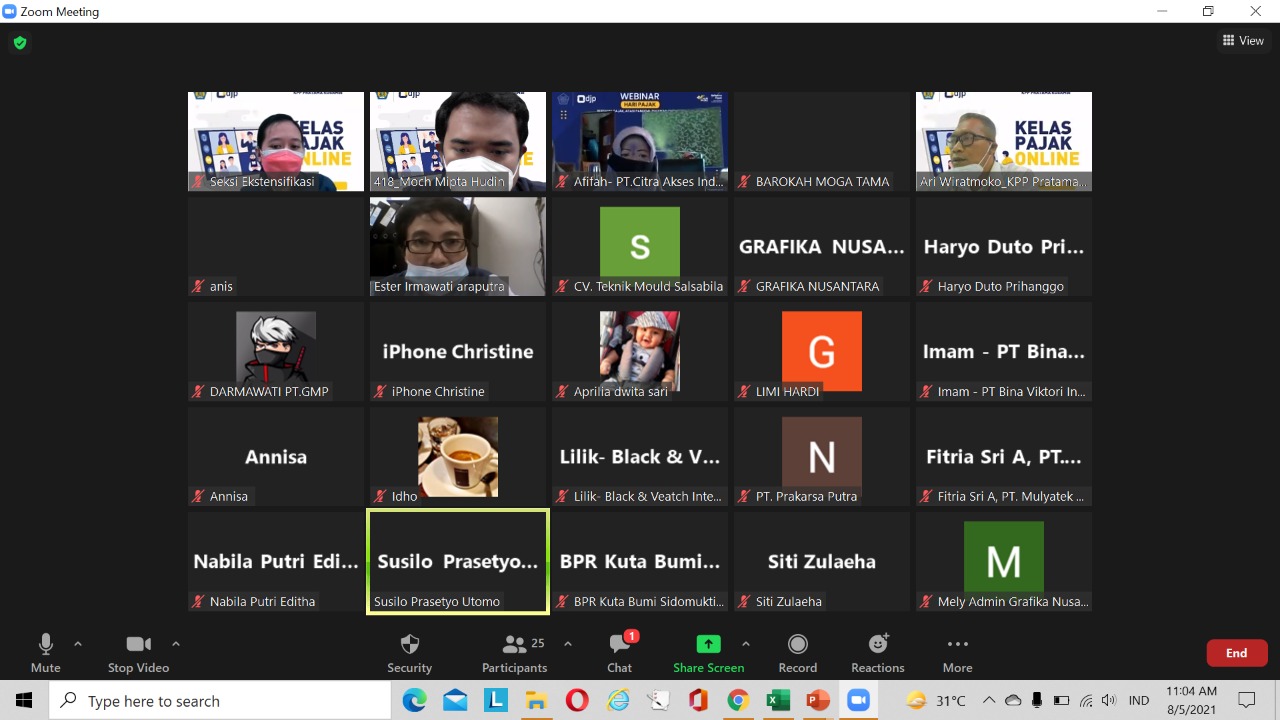Select Susilo Prasetyo Utomo's highlighted video tile
This screenshot has height=720, width=1280.
pos(458,561)
